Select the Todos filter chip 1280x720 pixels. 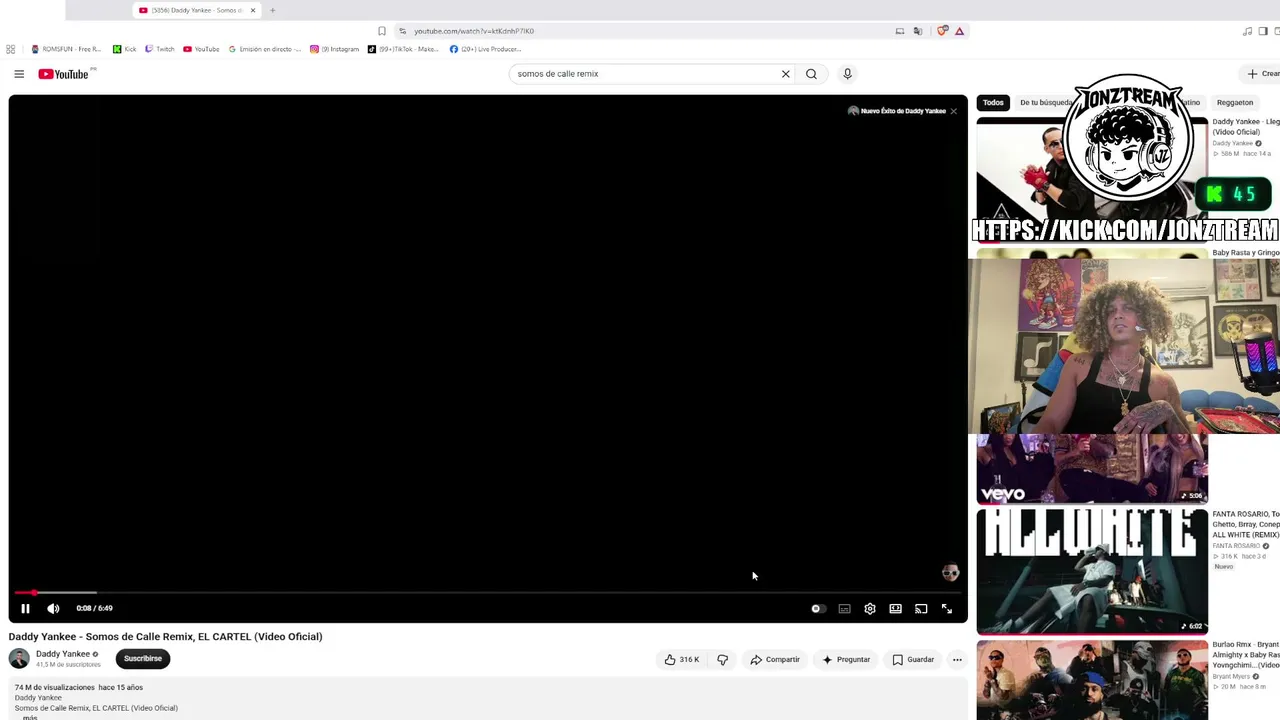993,102
